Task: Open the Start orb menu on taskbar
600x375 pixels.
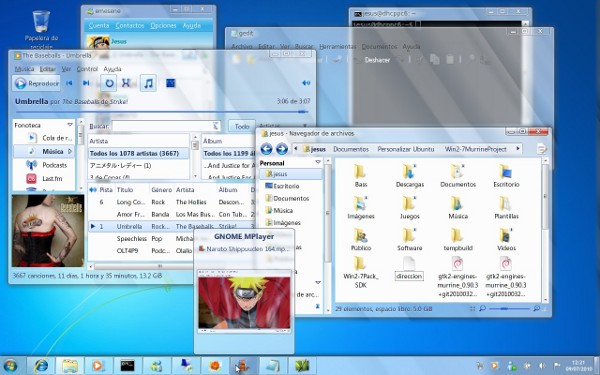Action: pos(10,366)
